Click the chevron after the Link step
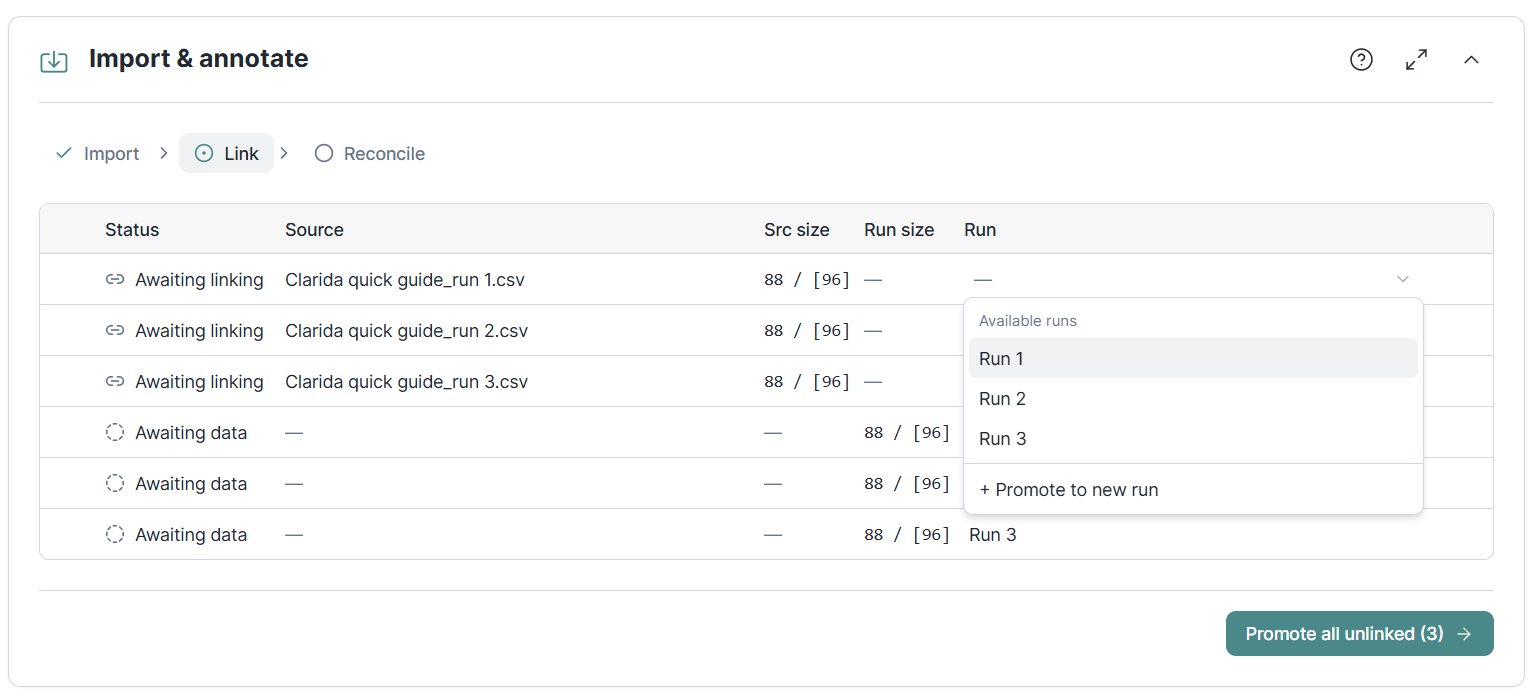Screen dimensions: 1538x696 tap(284, 153)
